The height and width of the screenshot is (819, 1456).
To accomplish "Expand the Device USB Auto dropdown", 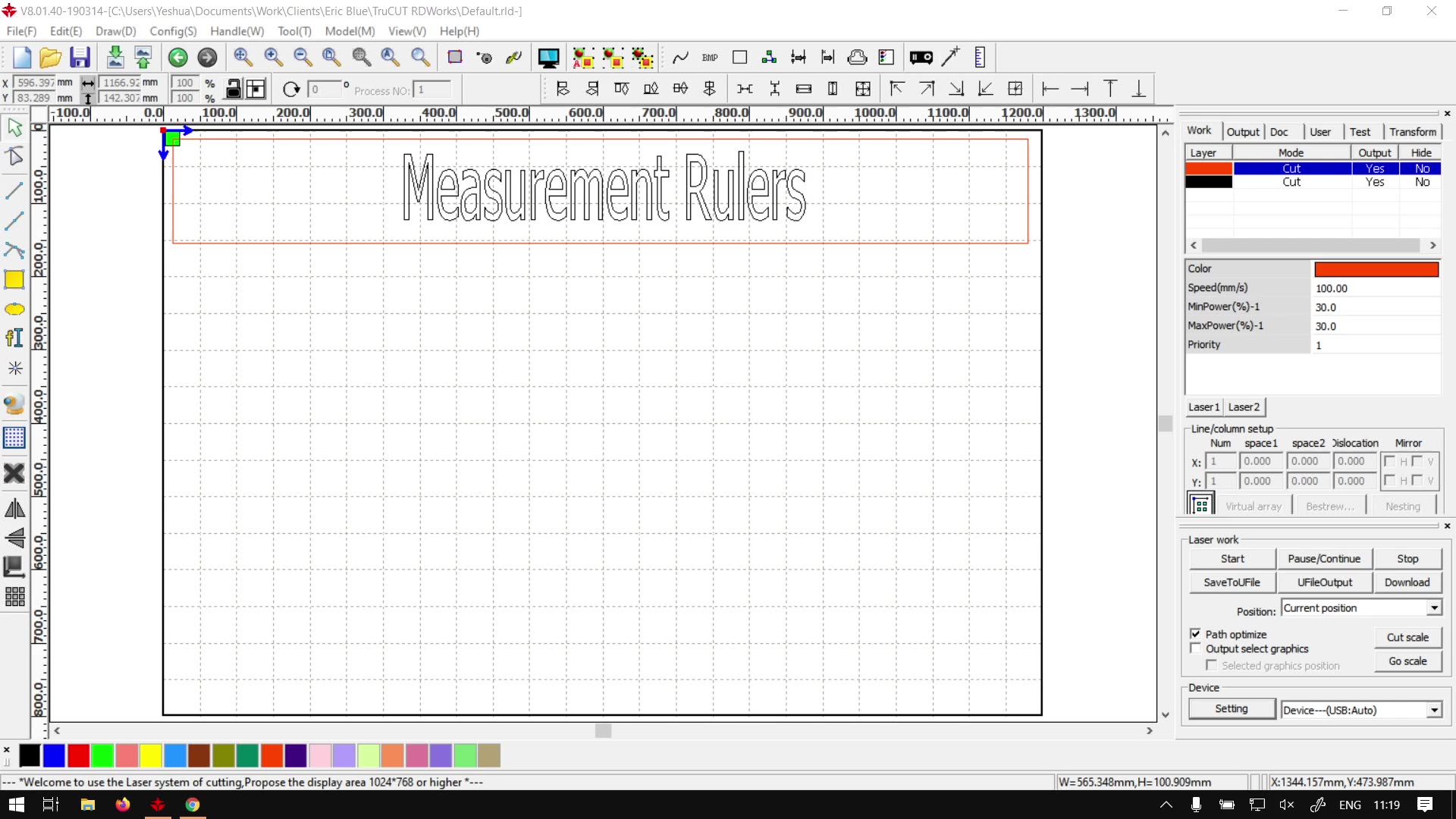I will (x=1434, y=711).
